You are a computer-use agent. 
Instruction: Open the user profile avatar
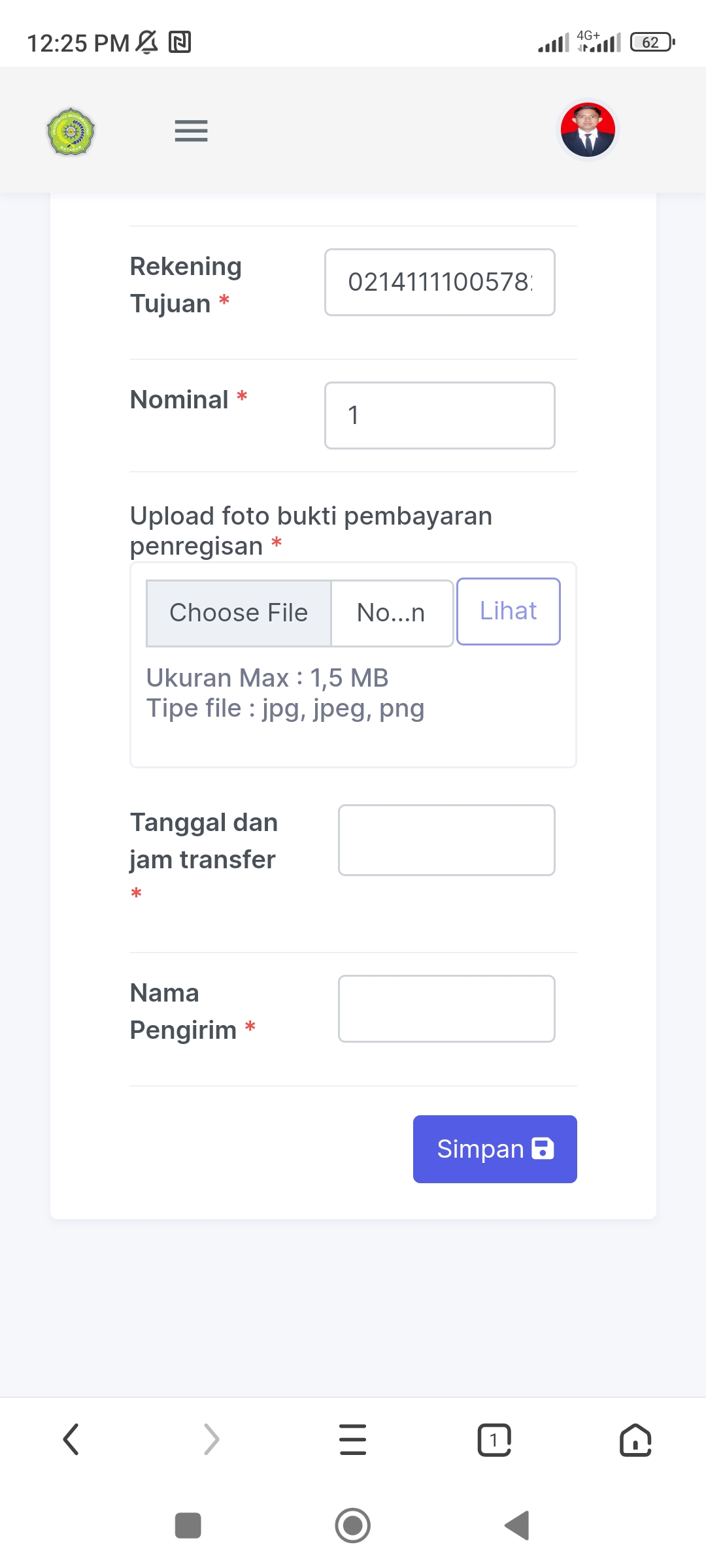(x=588, y=129)
